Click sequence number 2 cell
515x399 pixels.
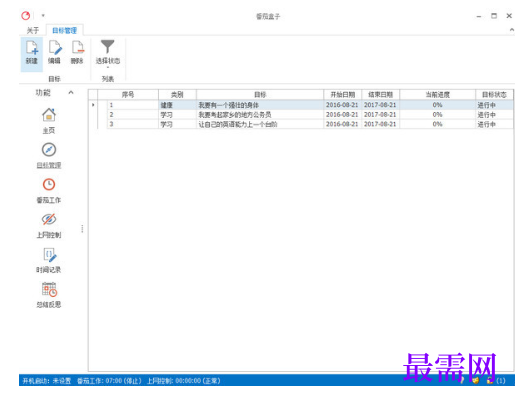click(x=132, y=115)
